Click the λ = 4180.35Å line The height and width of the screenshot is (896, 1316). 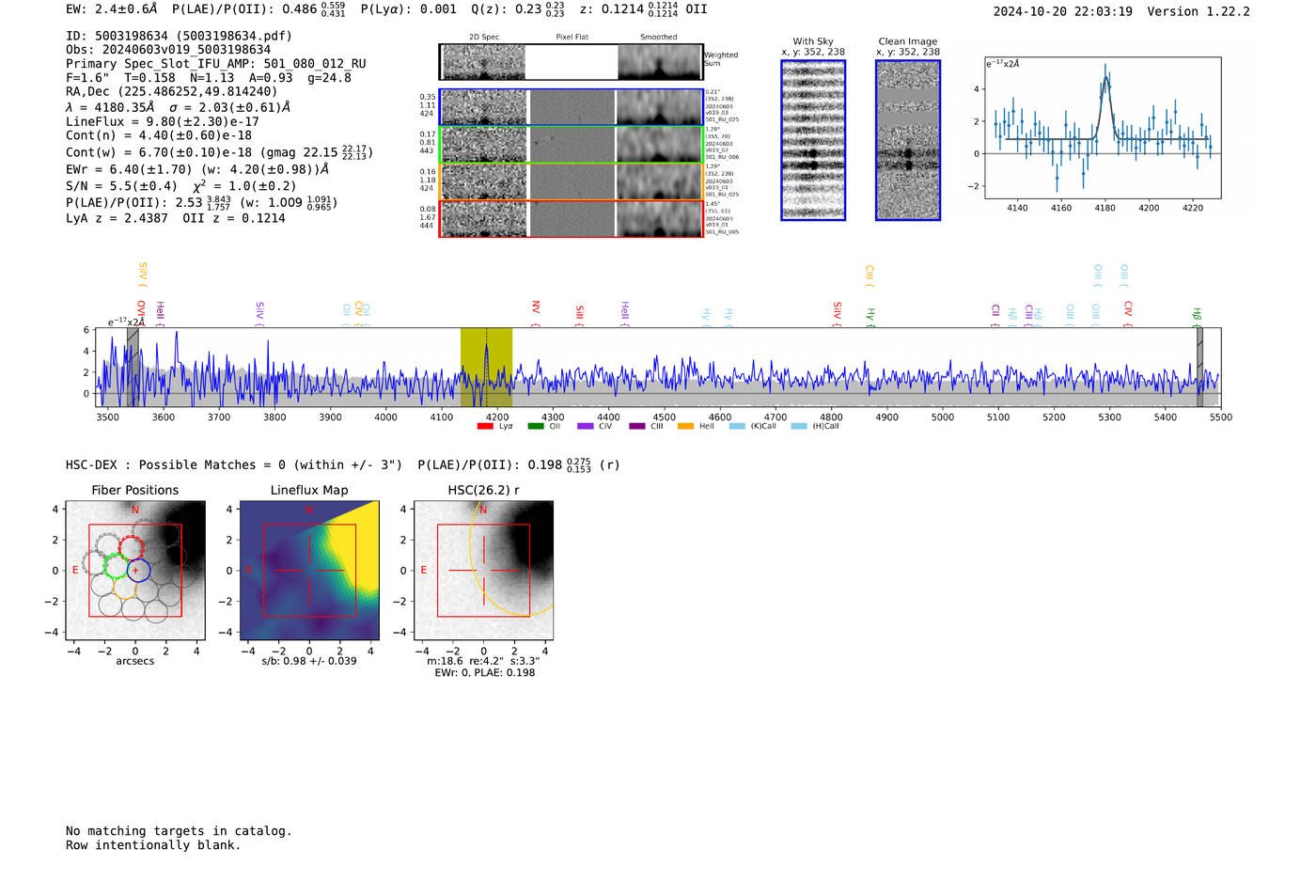pyautogui.click(x=178, y=107)
